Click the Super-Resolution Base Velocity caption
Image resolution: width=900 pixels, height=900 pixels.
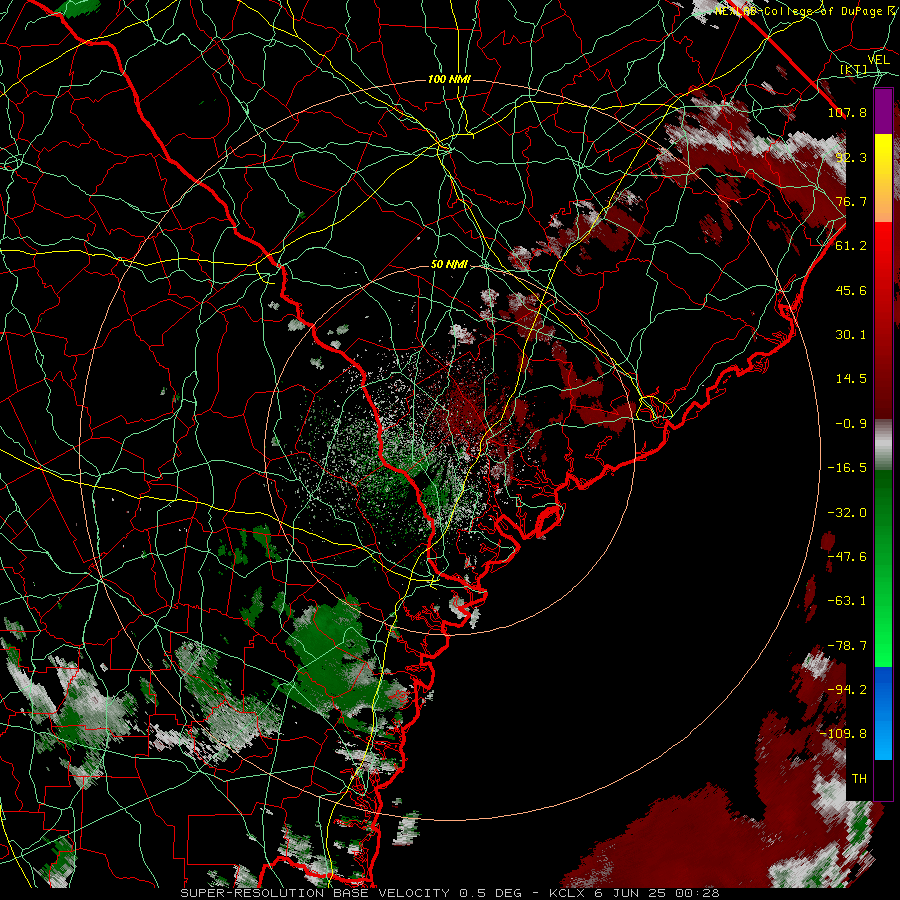(x=449, y=893)
